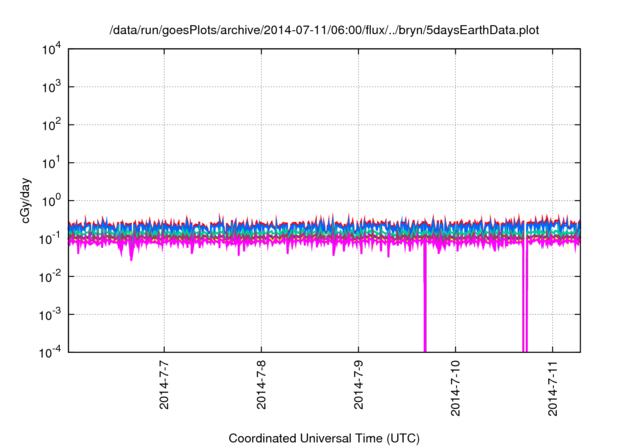The width and height of the screenshot is (640, 448).
Task: Click the 10^0 y-axis tick label
Action: coord(52,201)
